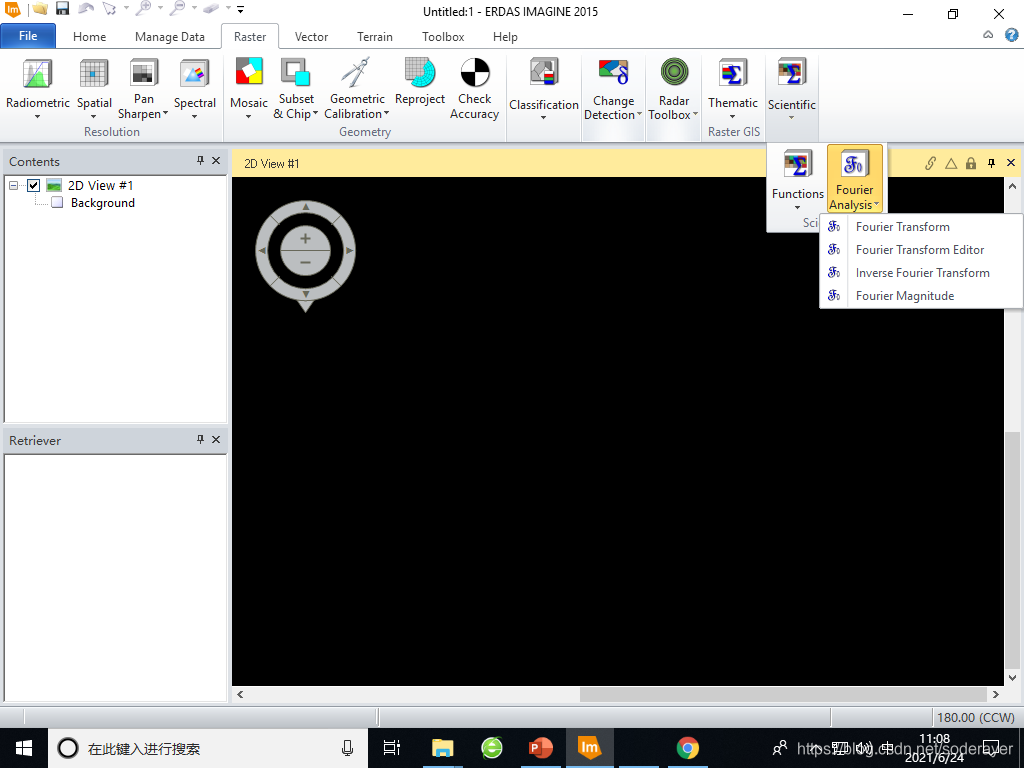Zoom out with the minus navigator control
Screen dimensions: 1024x768
tap(305, 263)
